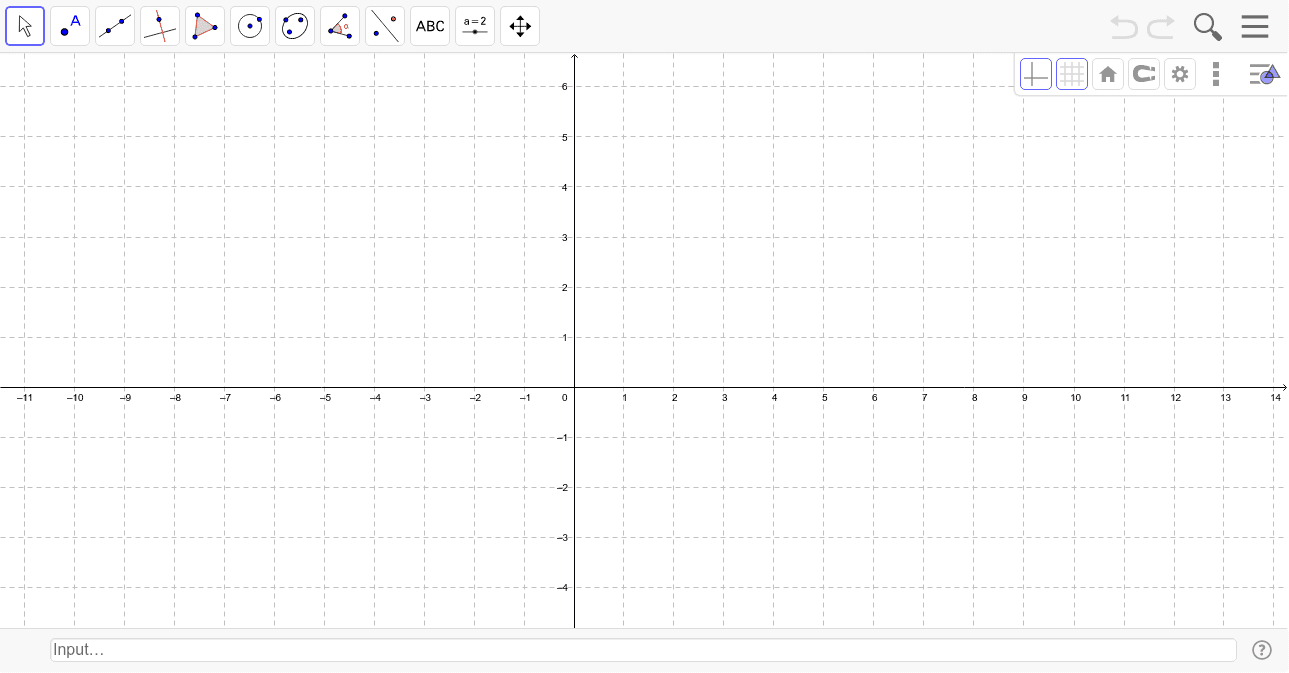Open Graphics view settings gear

pos(1180,74)
